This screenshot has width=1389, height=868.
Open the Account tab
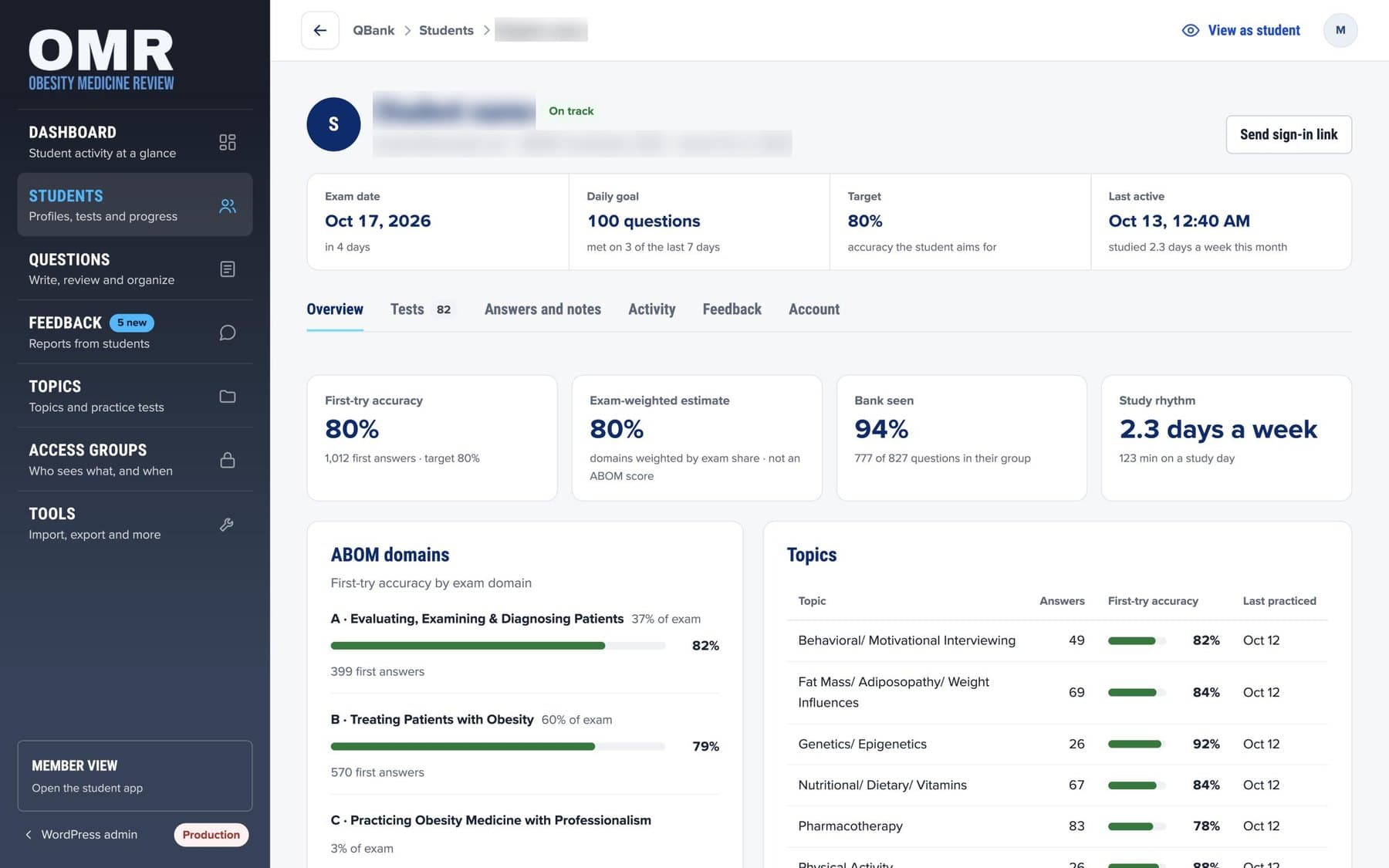pos(814,309)
